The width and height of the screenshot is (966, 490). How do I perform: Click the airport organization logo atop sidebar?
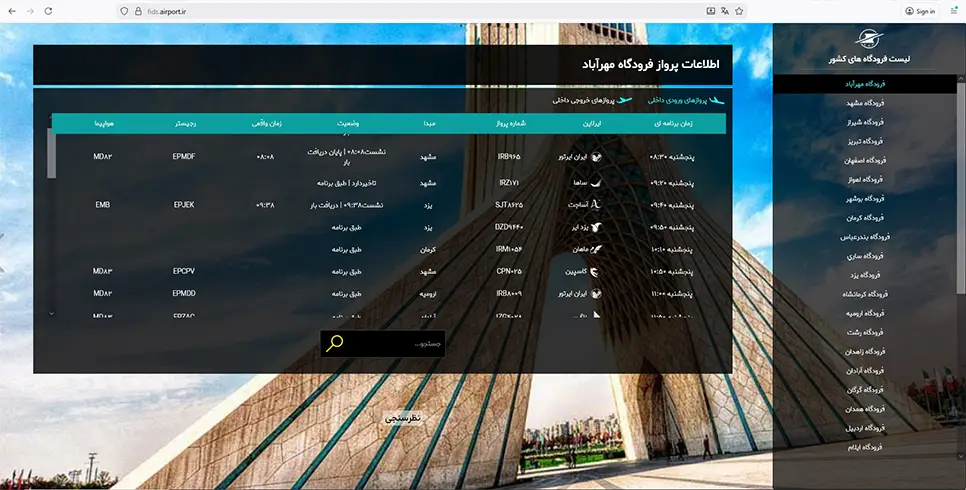tap(869, 39)
